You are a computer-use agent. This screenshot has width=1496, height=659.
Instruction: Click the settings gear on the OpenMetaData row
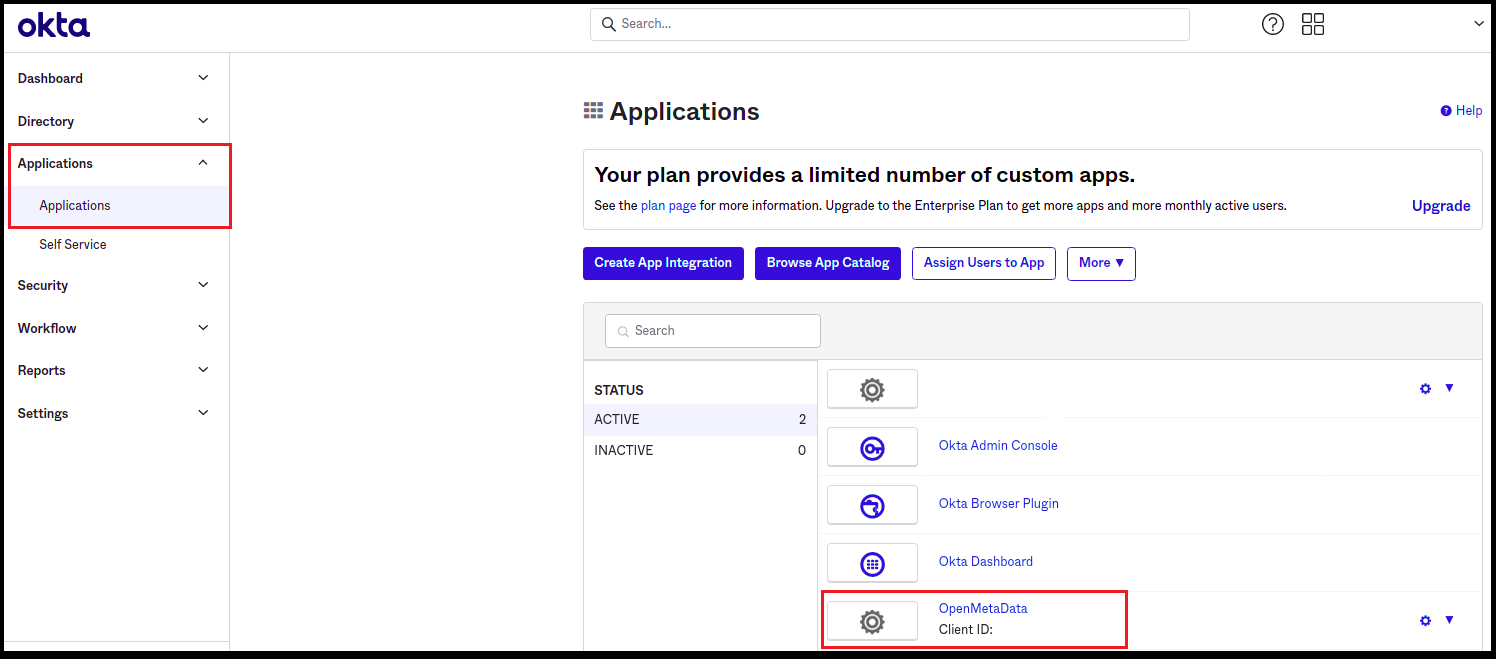(1424, 620)
